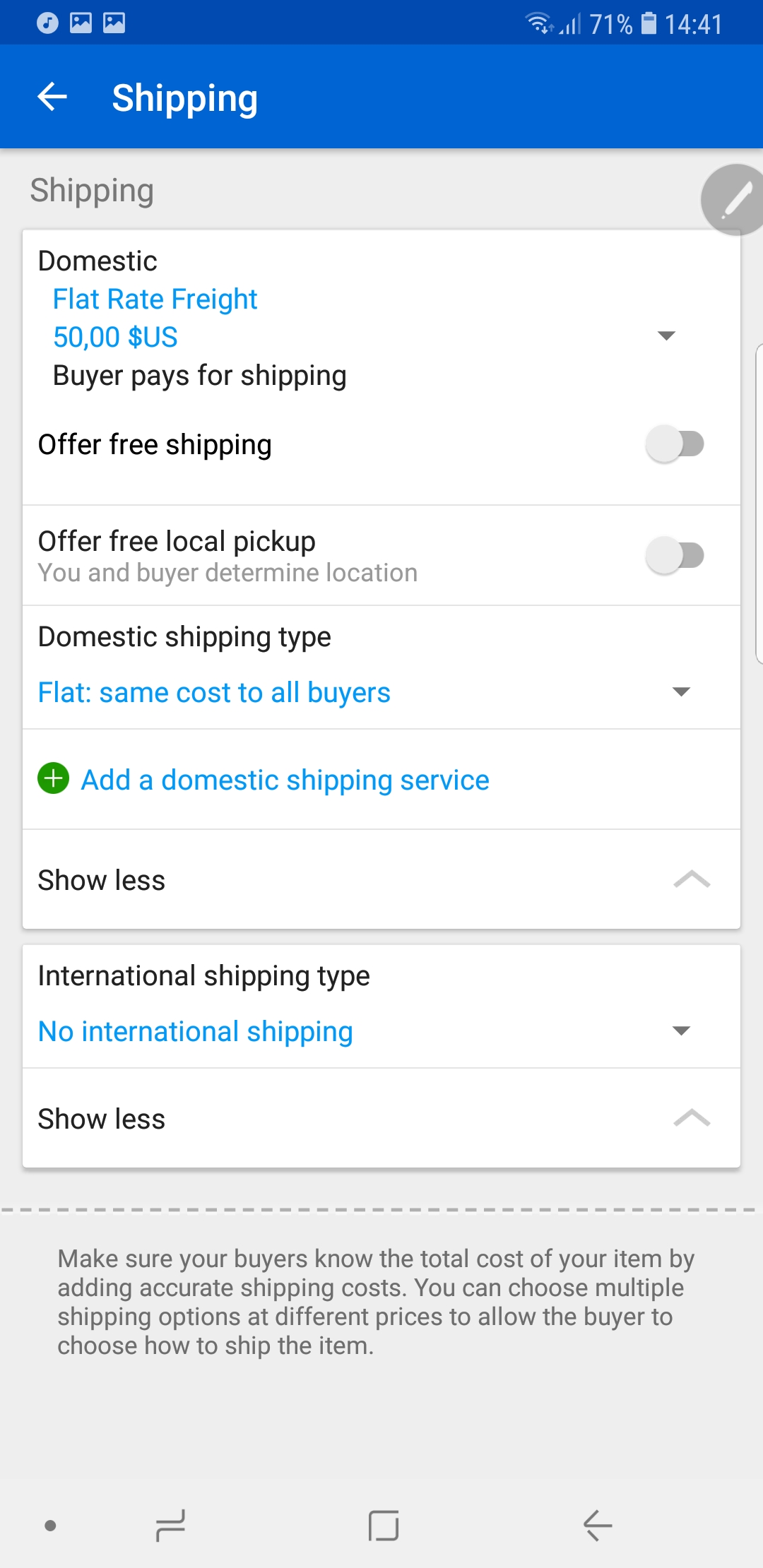
Task: Tap Add a domestic shipping service link
Action: click(x=285, y=780)
